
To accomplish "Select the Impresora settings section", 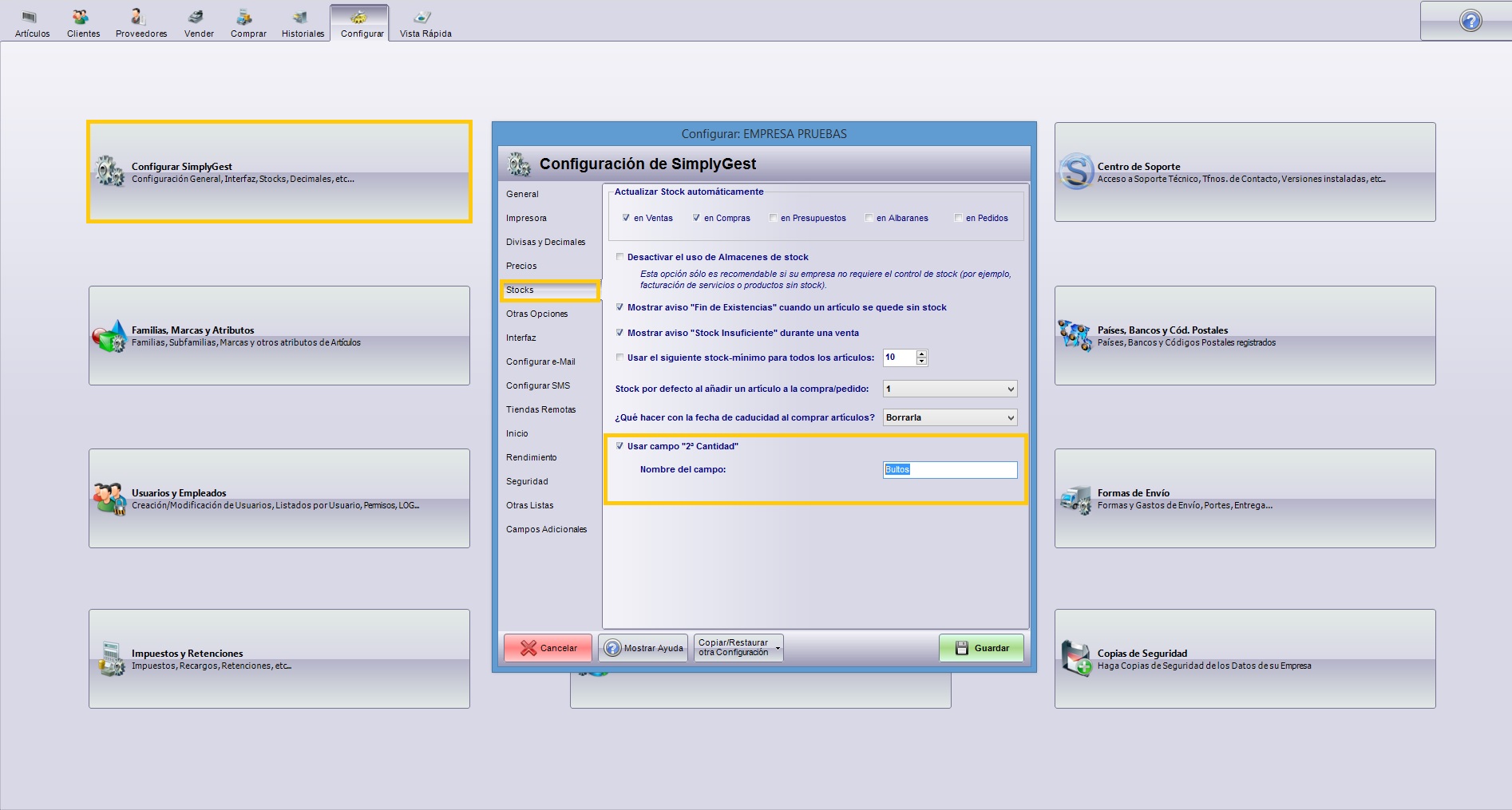I will pyautogui.click(x=526, y=218).
